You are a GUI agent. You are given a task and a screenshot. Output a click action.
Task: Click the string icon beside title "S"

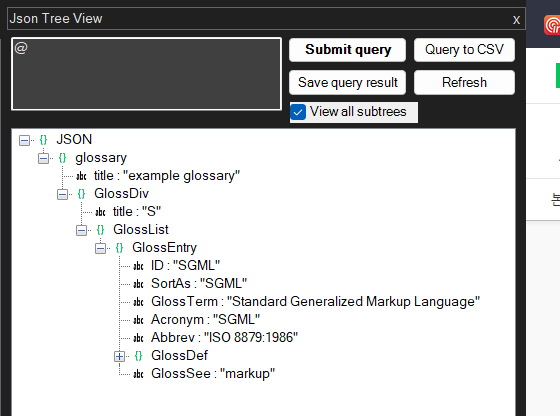[x=100, y=212]
